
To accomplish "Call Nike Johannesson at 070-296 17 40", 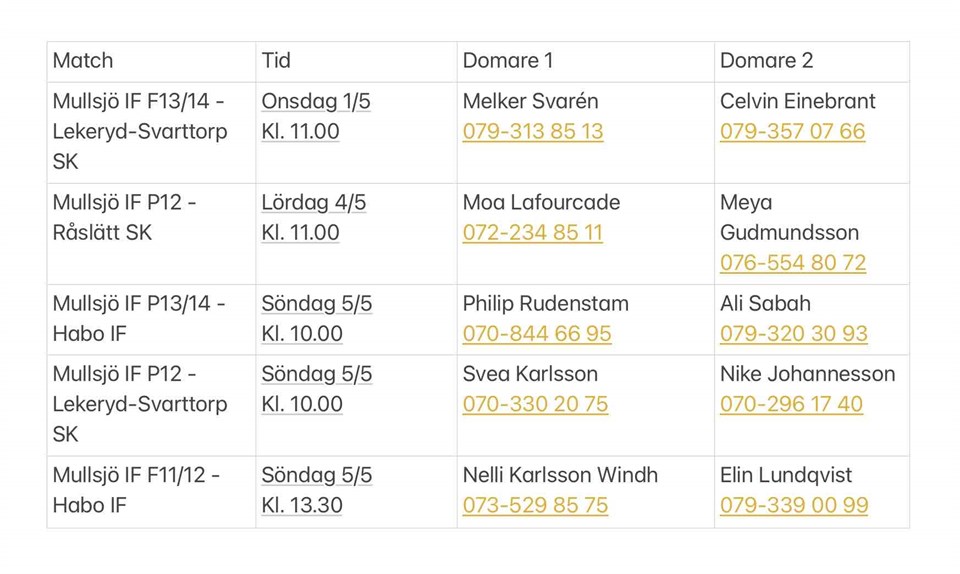I will (x=791, y=405).
